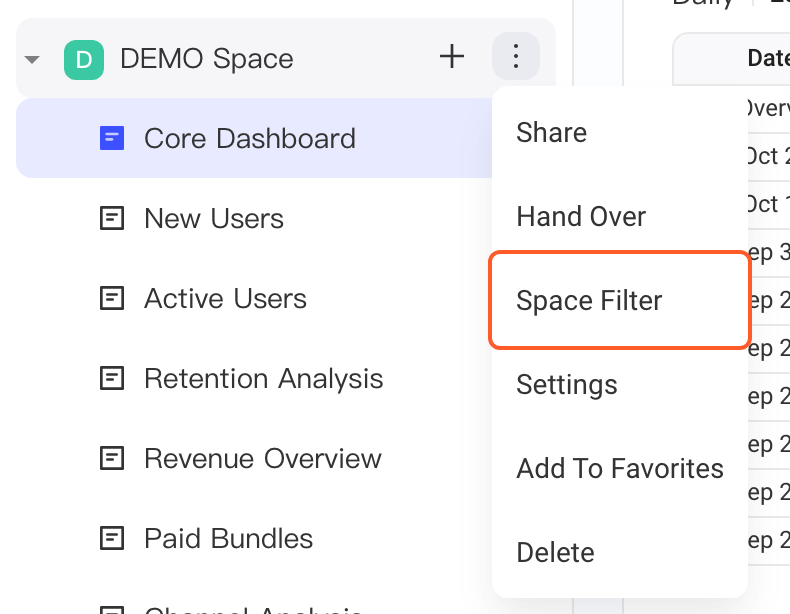Choose Hand Over from the menu
The height and width of the screenshot is (614, 790).
(x=620, y=217)
